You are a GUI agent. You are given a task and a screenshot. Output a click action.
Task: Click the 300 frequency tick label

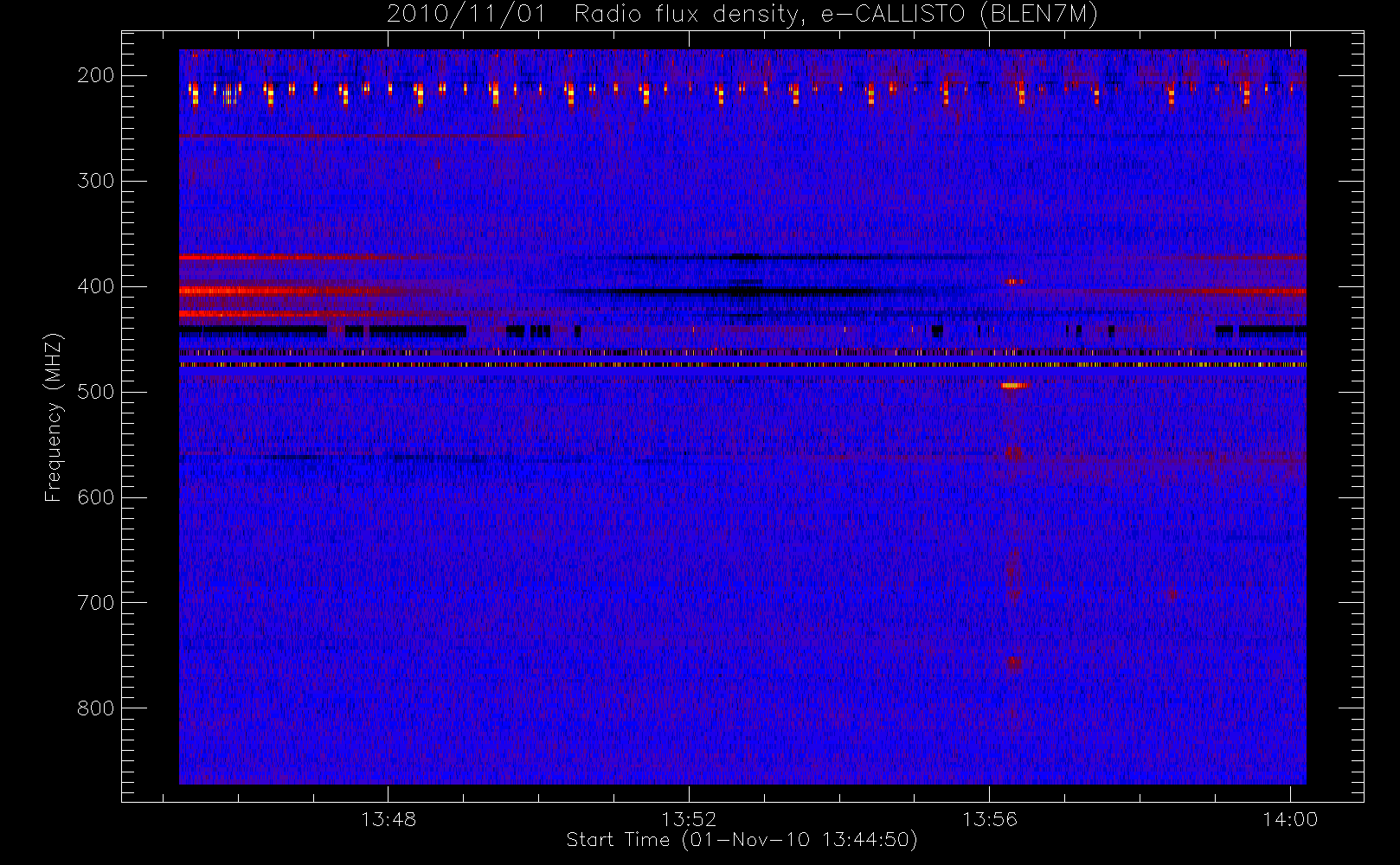click(x=96, y=181)
